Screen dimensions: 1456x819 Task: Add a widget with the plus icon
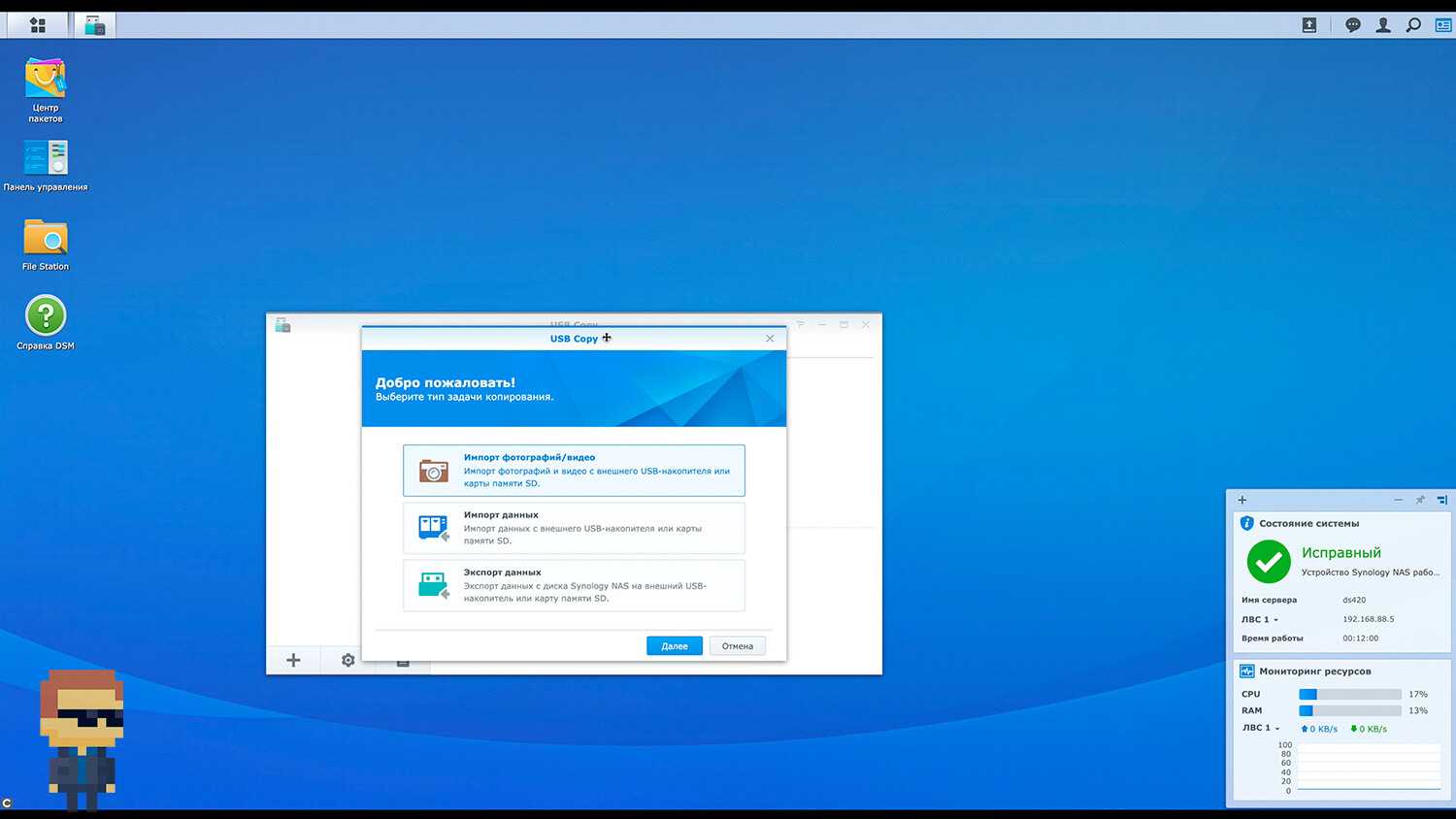click(x=1242, y=500)
